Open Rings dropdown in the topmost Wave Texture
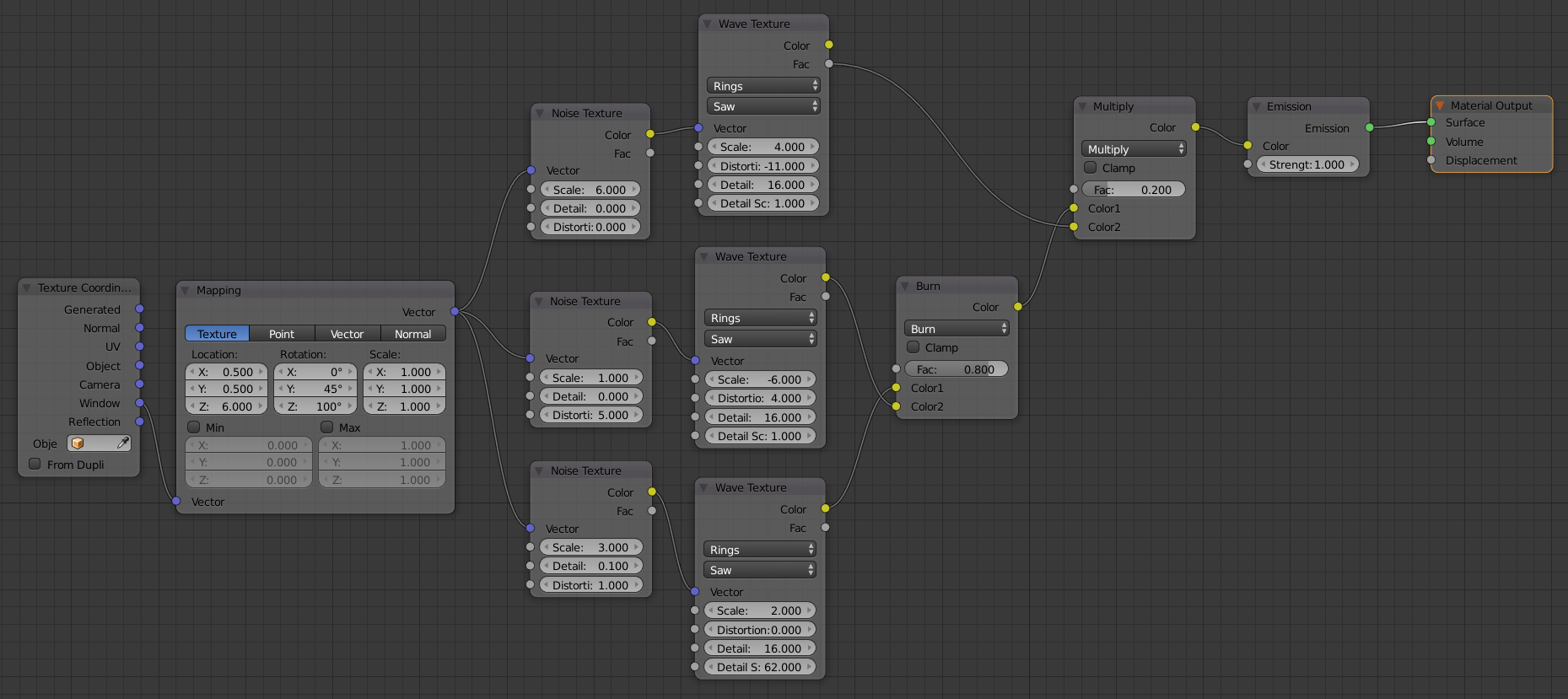The height and width of the screenshot is (699, 1568). coord(763,86)
